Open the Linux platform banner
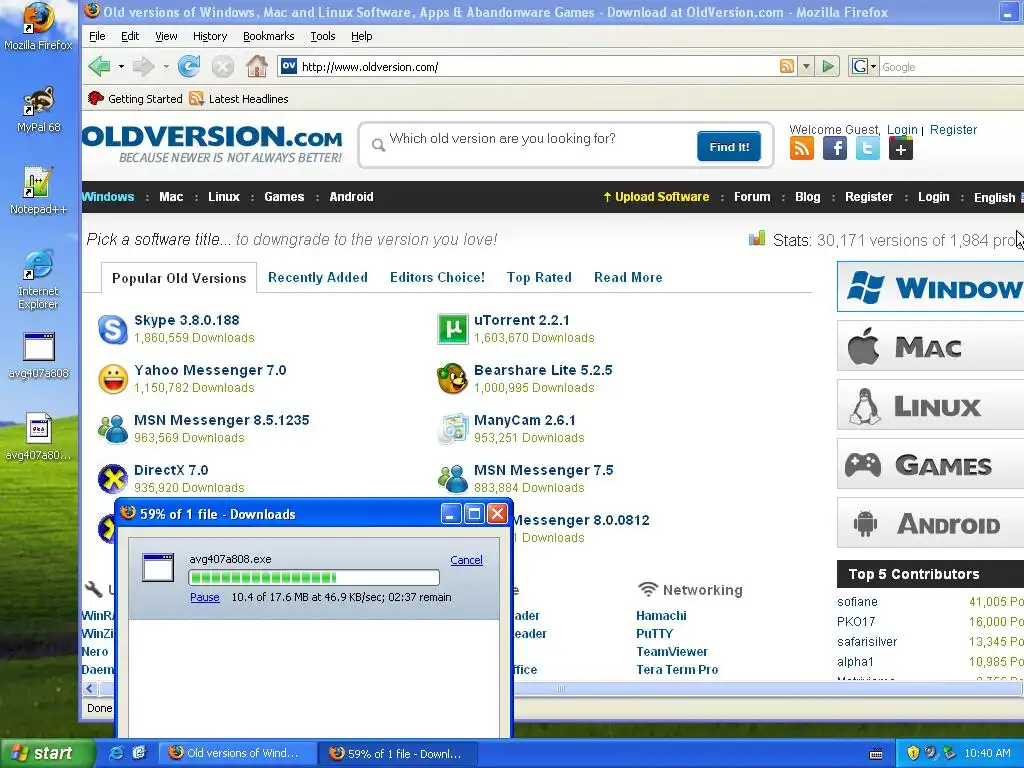This screenshot has height=768, width=1024. pos(931,405)
